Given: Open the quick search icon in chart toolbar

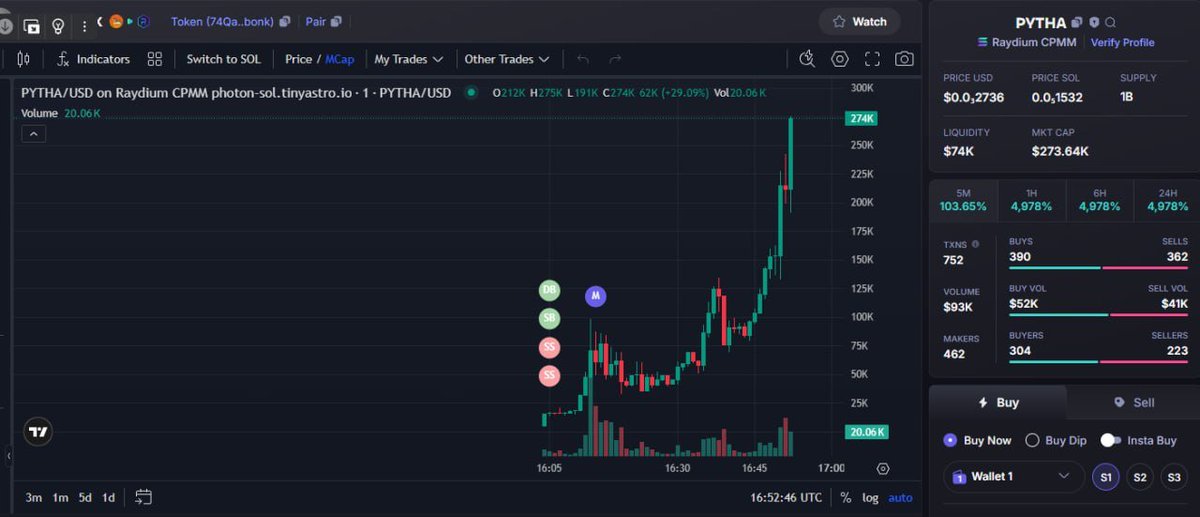Looking at the screenshot, I should pyautogui.click(x=807, y=59).
